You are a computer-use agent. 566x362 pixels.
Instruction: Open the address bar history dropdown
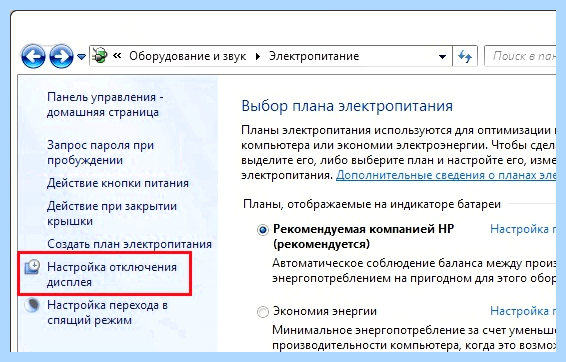point(442,57)
